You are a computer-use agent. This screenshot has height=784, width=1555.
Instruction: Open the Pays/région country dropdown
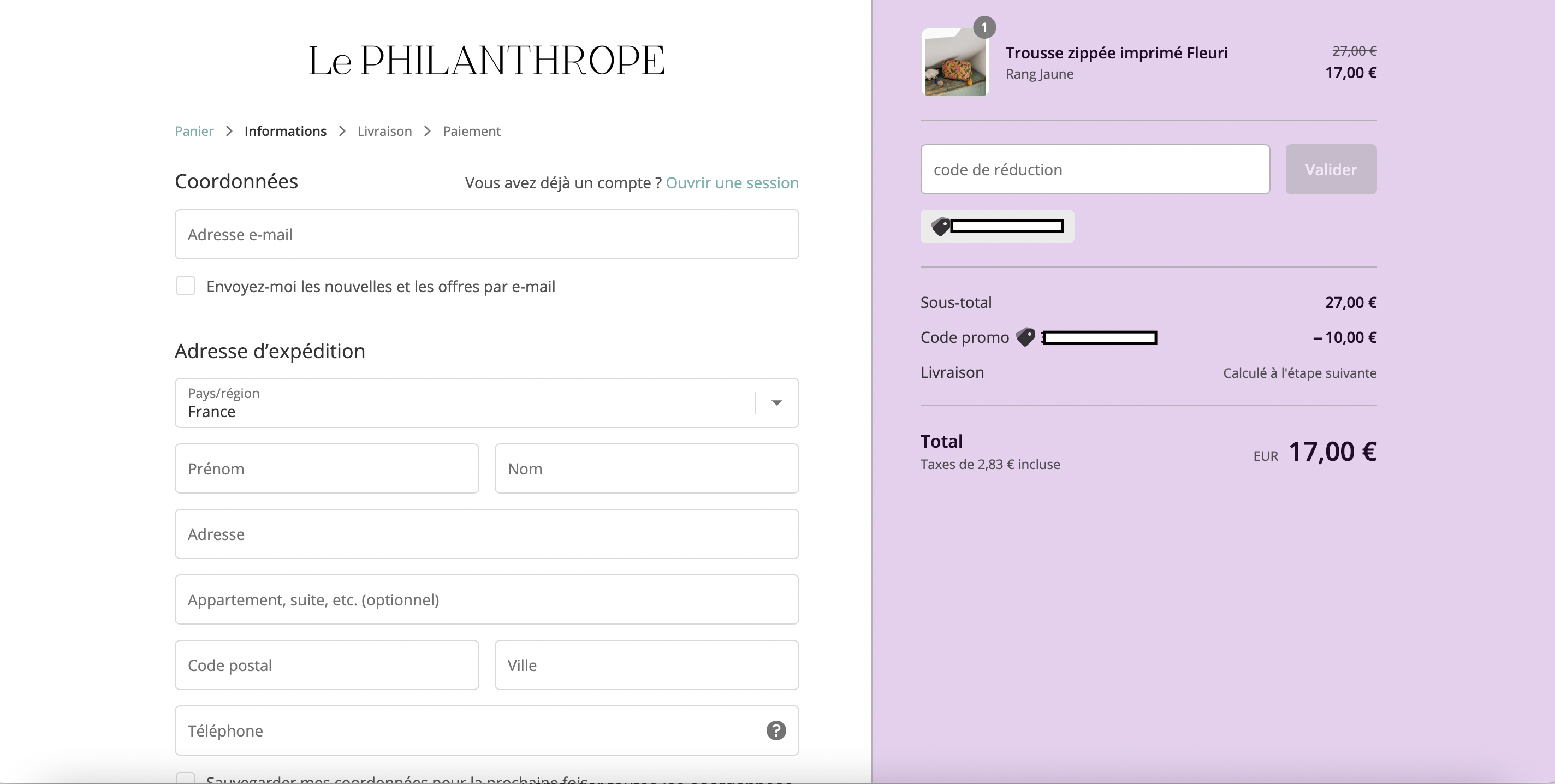(486, 403)
